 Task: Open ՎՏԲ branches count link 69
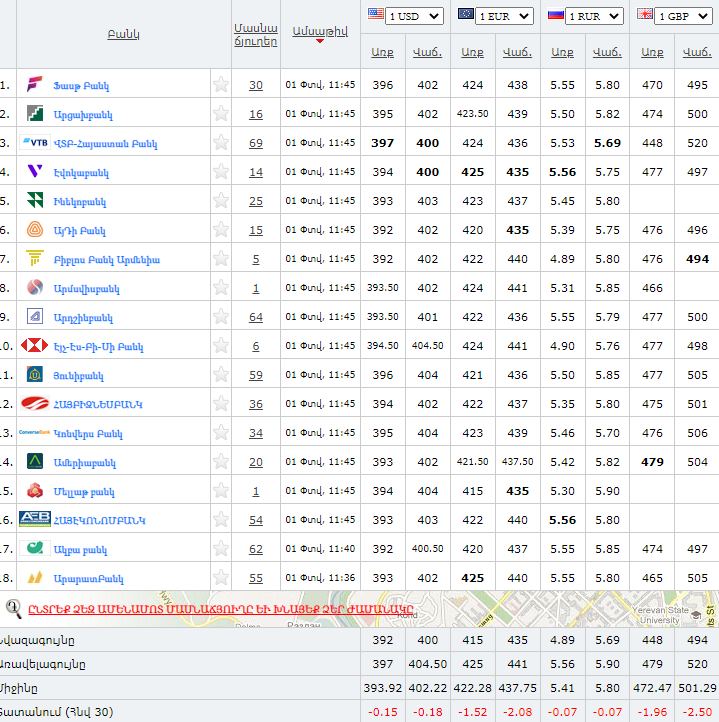256,143
